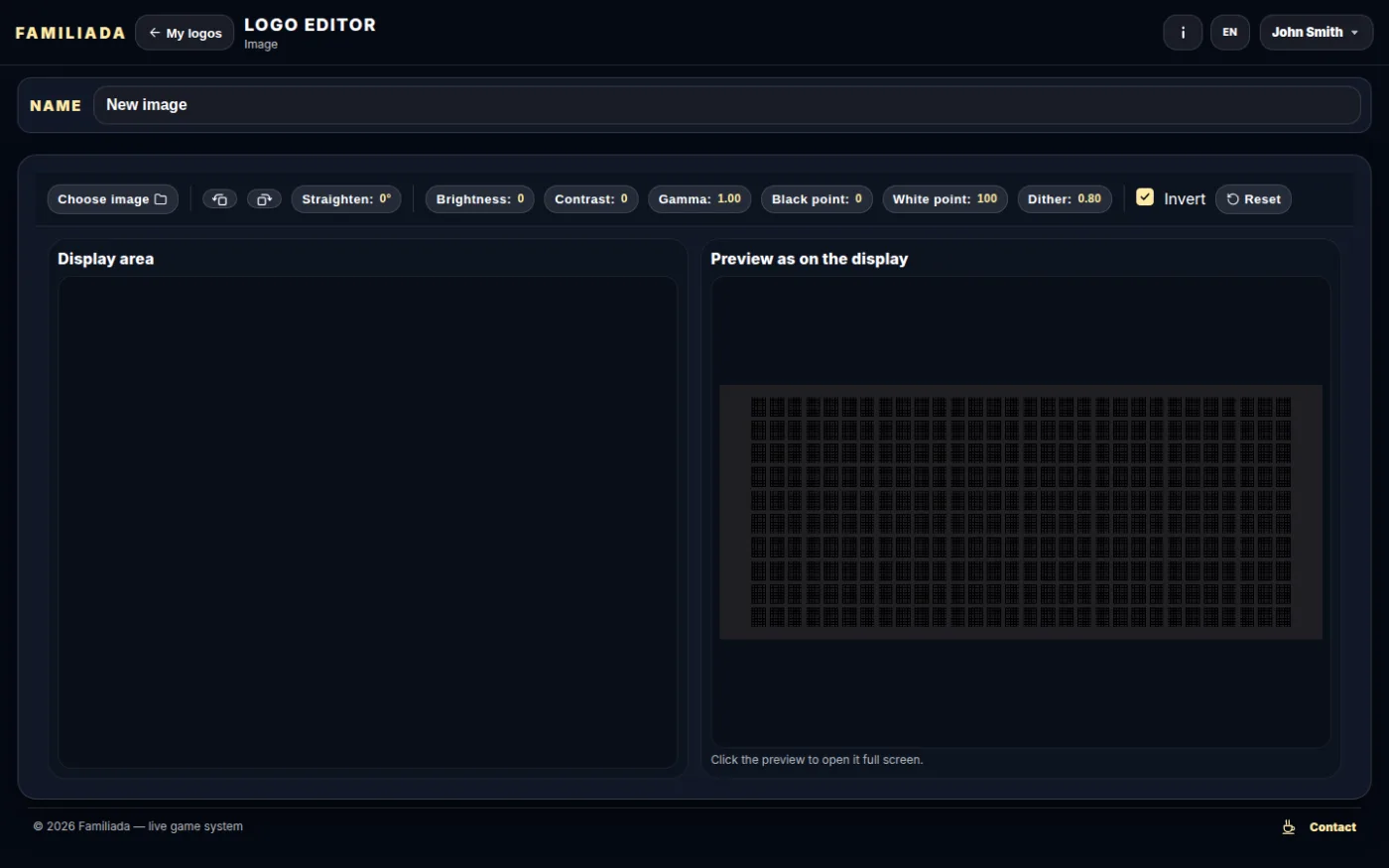
Task: Adjust the White point setting
Action: [x=945, y=199]
